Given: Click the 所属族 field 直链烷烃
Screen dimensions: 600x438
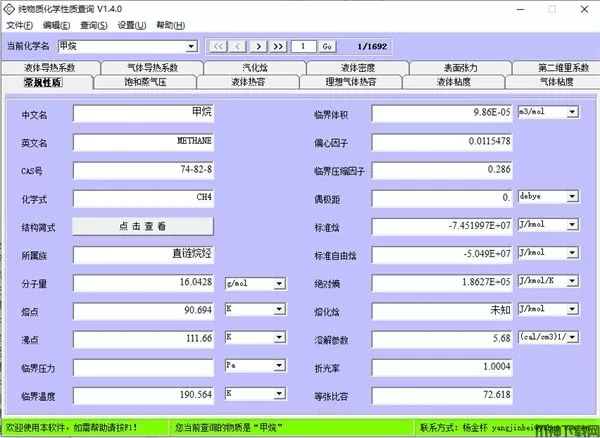Looking at the screenshot, I should (143, 255).
